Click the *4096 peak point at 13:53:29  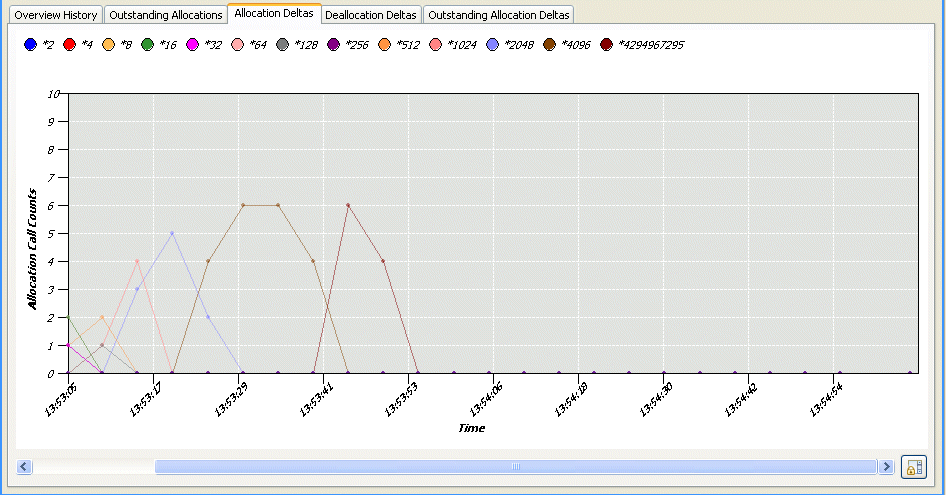click(243, 206)
